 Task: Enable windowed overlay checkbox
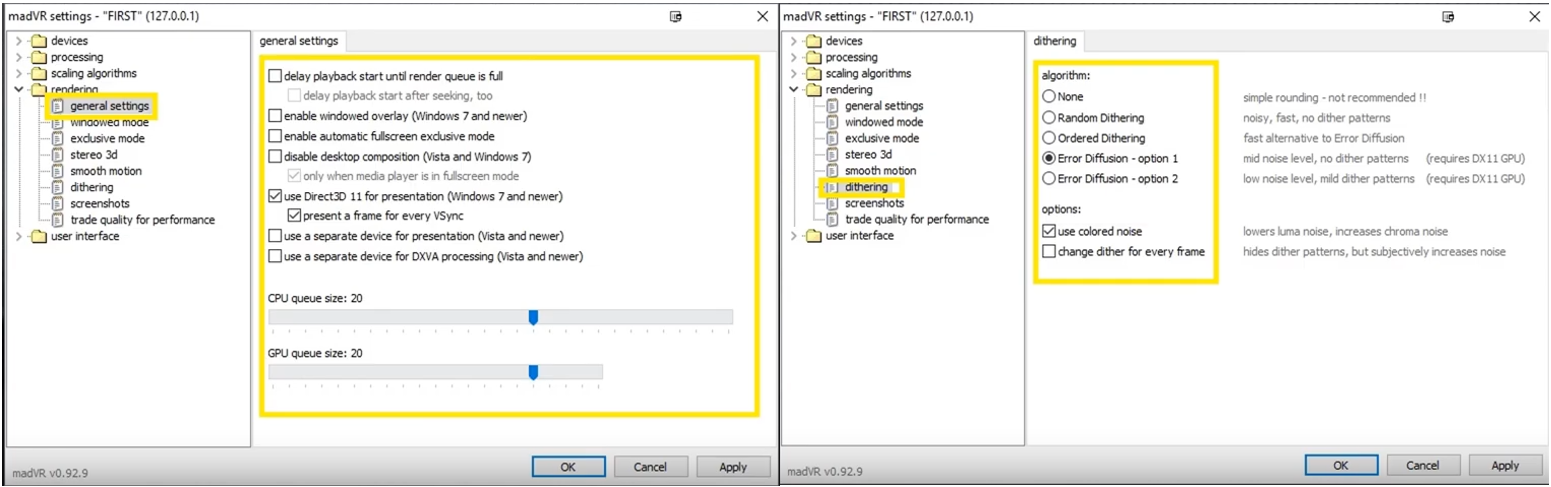point(275,116)
